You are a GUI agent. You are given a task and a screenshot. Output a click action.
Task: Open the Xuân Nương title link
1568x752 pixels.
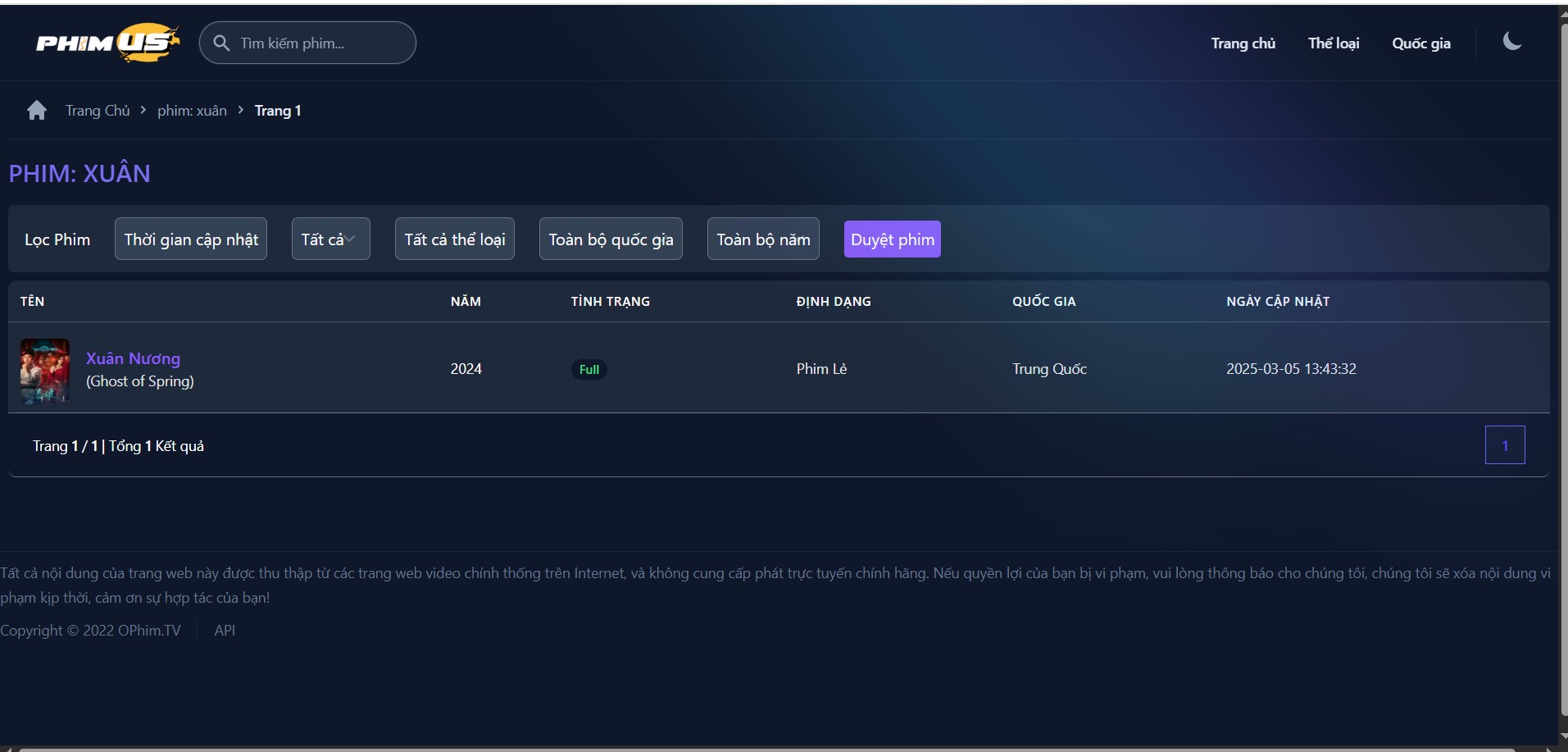tap(133, 358)
